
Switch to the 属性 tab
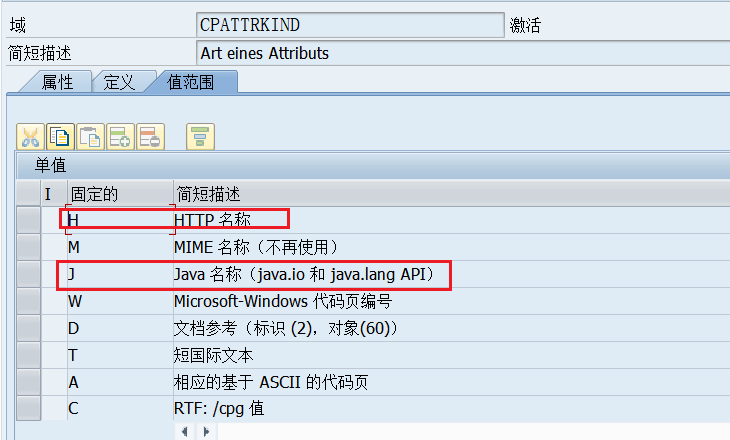(57, 82)
